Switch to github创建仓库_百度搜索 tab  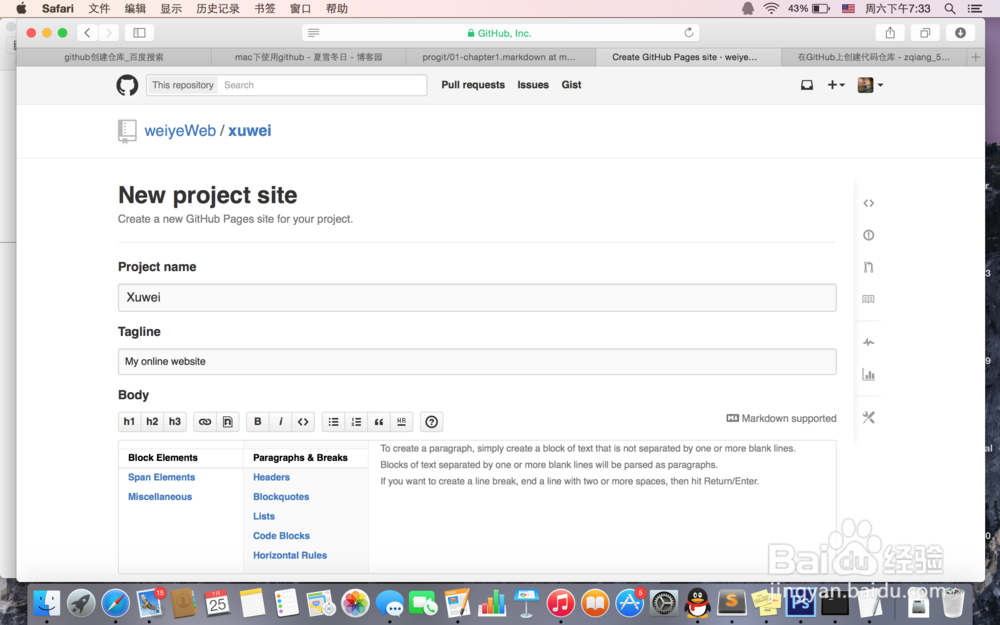[114, 57]
